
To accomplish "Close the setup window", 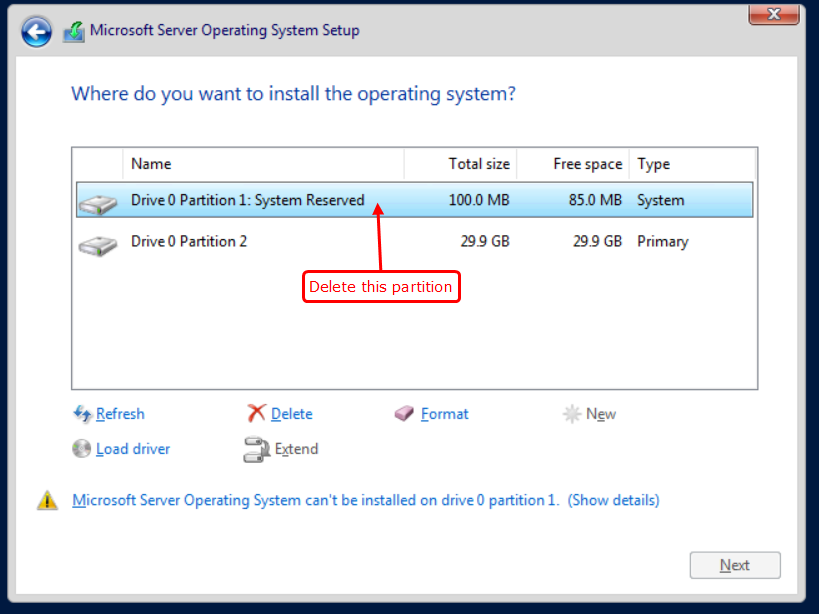I will [x=774, y=14].
